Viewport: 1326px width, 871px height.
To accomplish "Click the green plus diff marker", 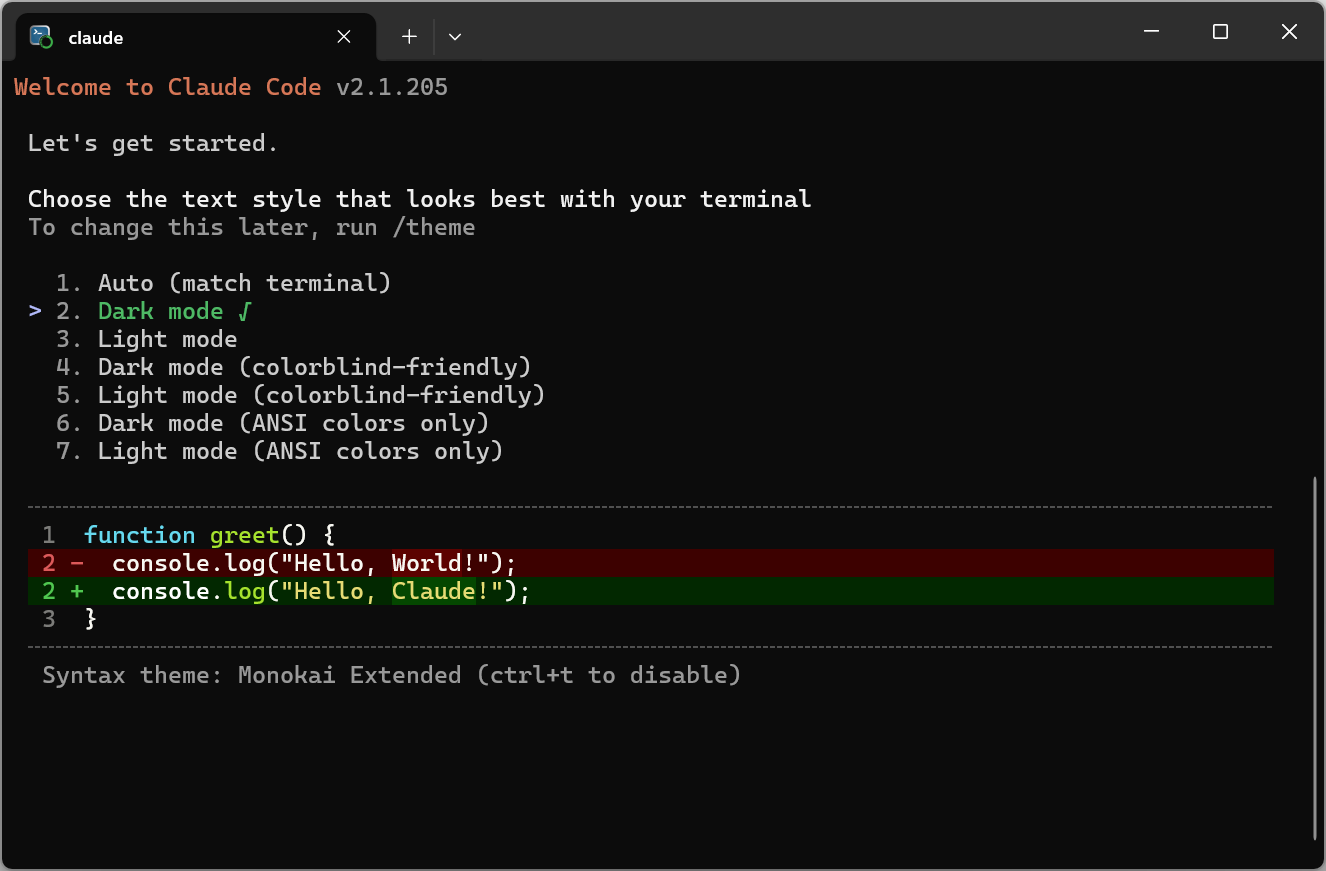I will pyautogui.click(x=77, y=591).
